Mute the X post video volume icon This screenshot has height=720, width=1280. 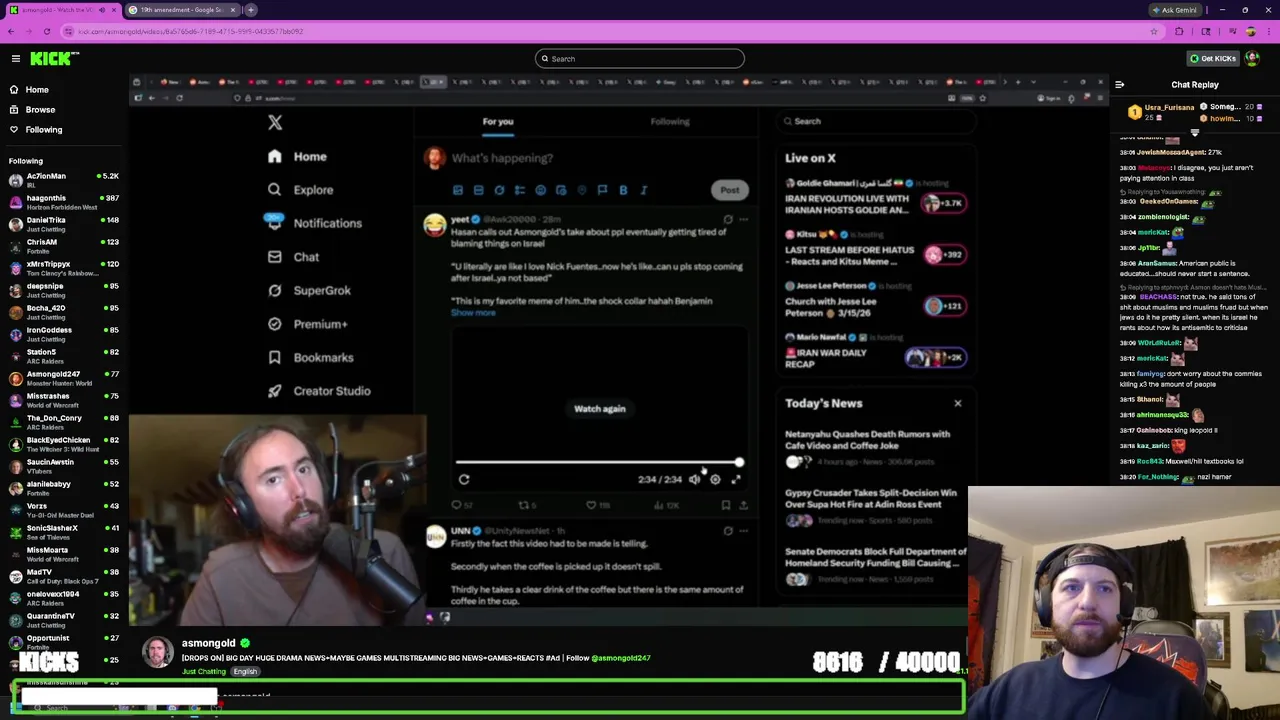pyautogui.click(x=694, y=480)
